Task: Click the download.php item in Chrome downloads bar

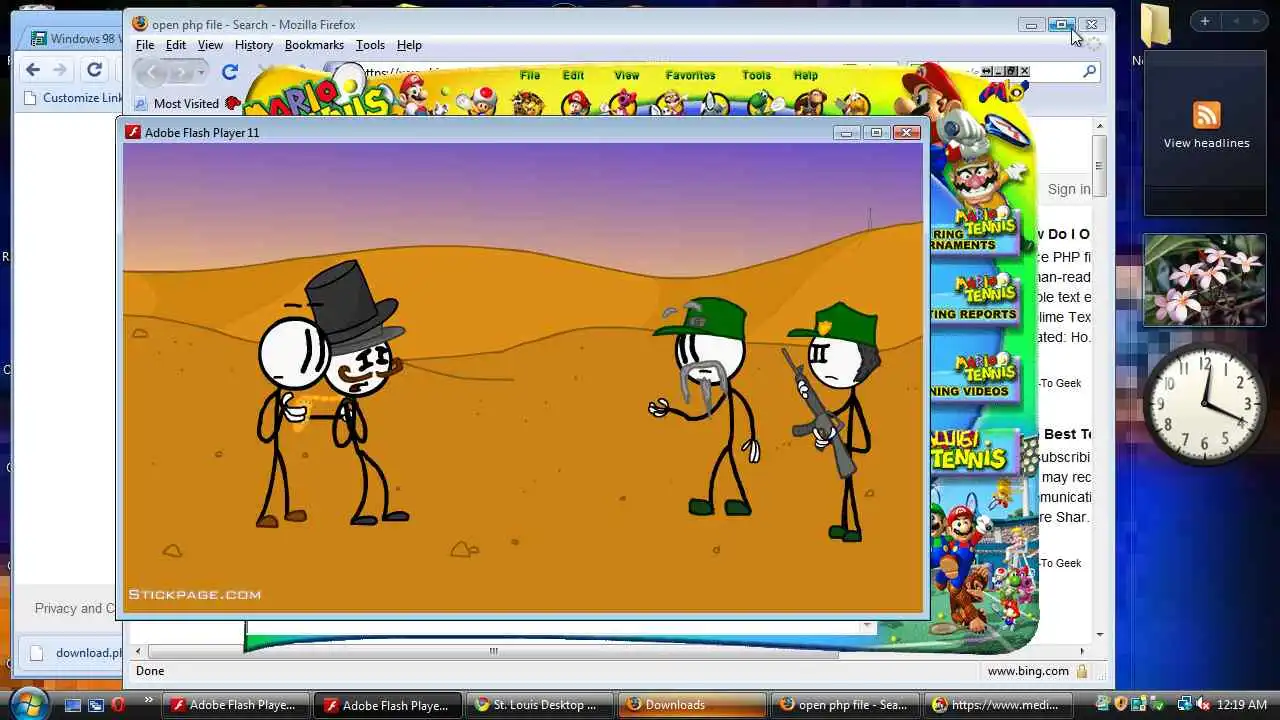Action: pos(75,653)
